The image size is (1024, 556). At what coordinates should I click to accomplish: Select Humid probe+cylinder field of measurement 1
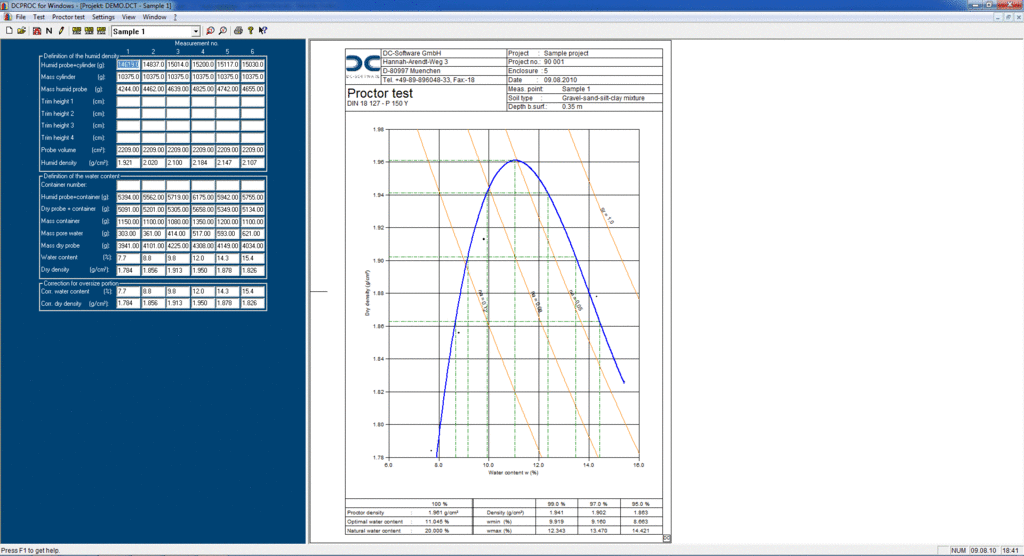point(128,65)
